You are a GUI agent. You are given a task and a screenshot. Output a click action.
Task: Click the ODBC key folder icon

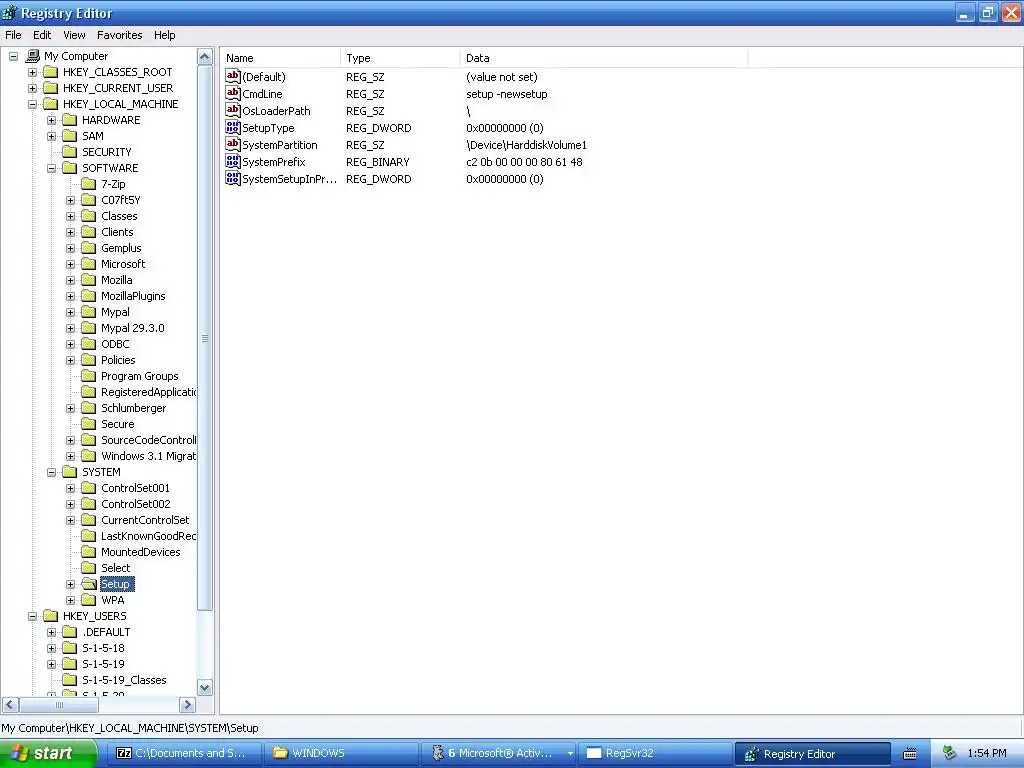point(88,344)
